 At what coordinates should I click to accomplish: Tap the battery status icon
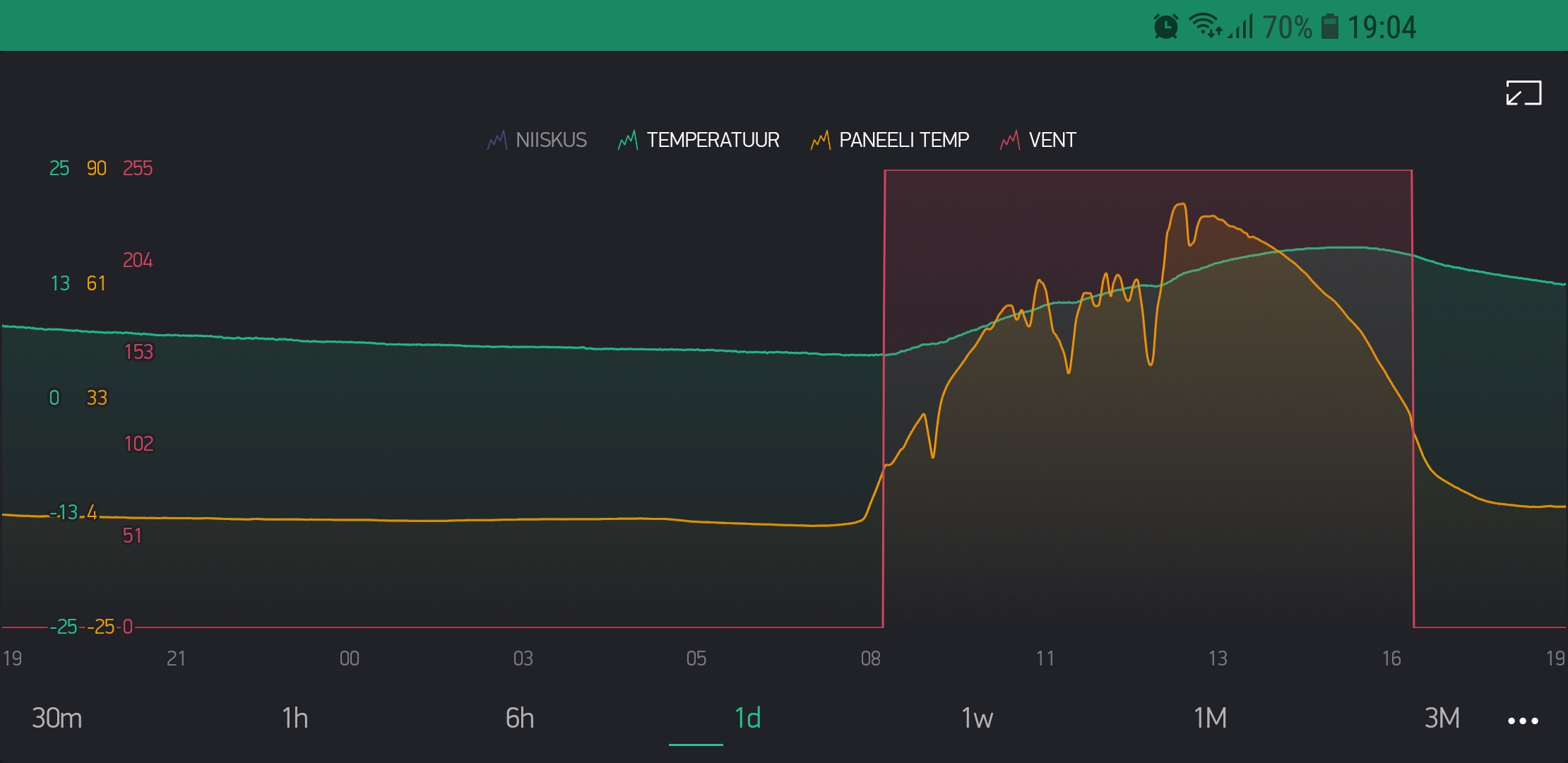coord(1329,27)
